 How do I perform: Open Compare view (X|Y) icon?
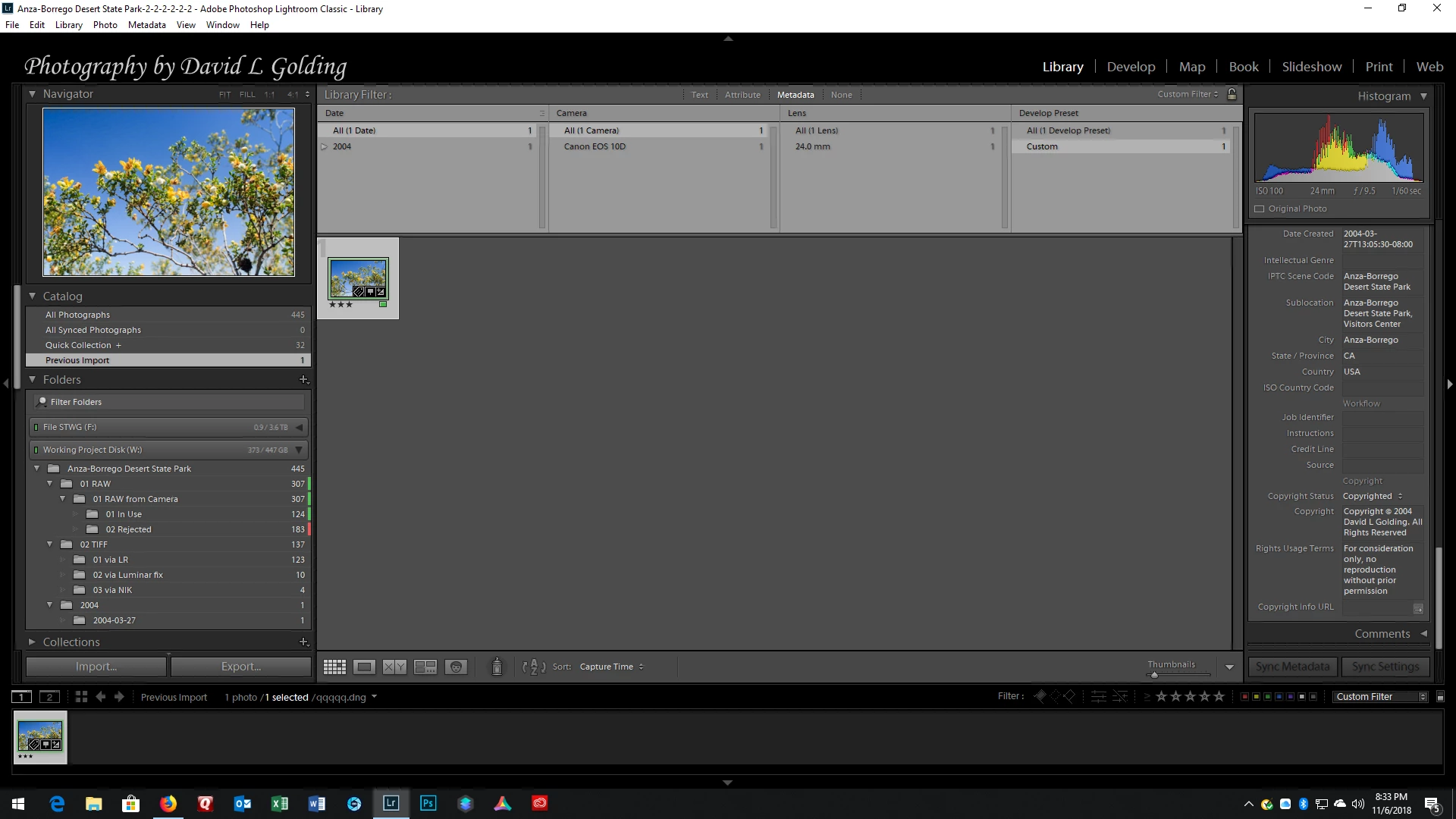point(394,667)
